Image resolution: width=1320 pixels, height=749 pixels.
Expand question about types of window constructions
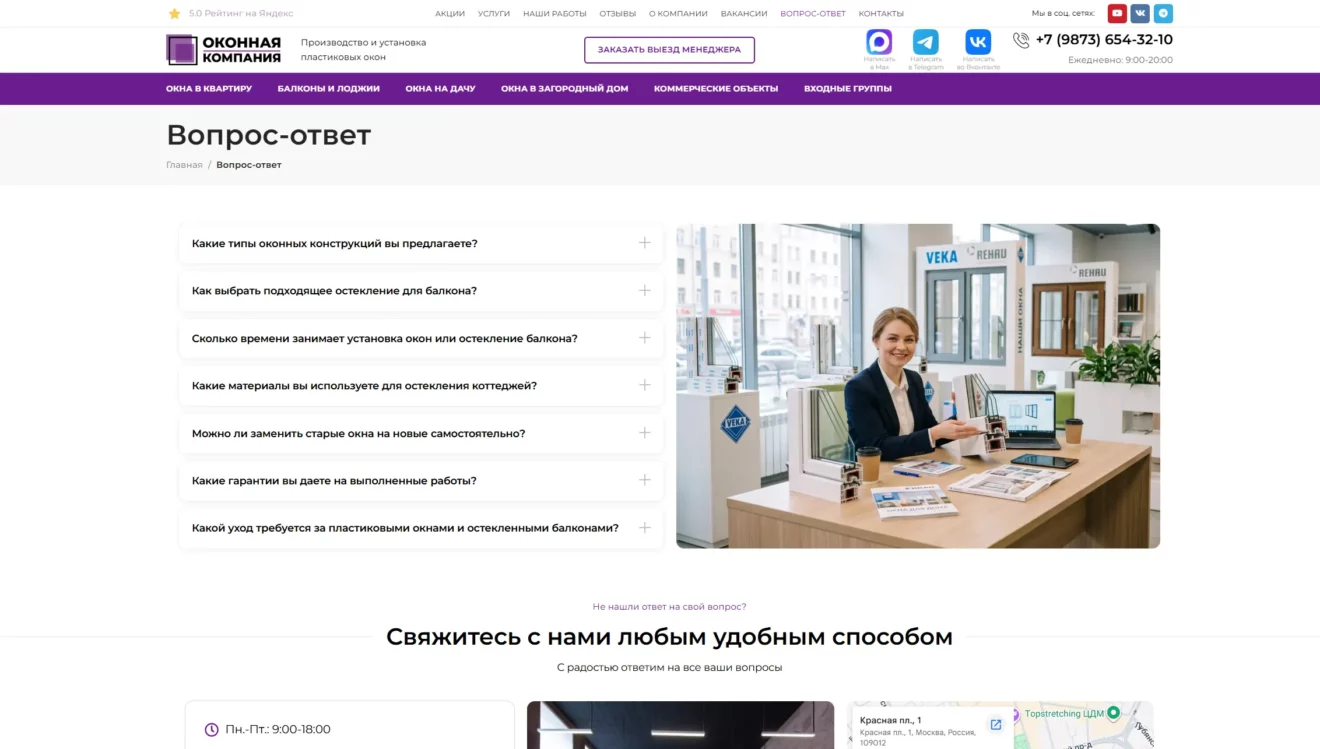pos(421,243)
